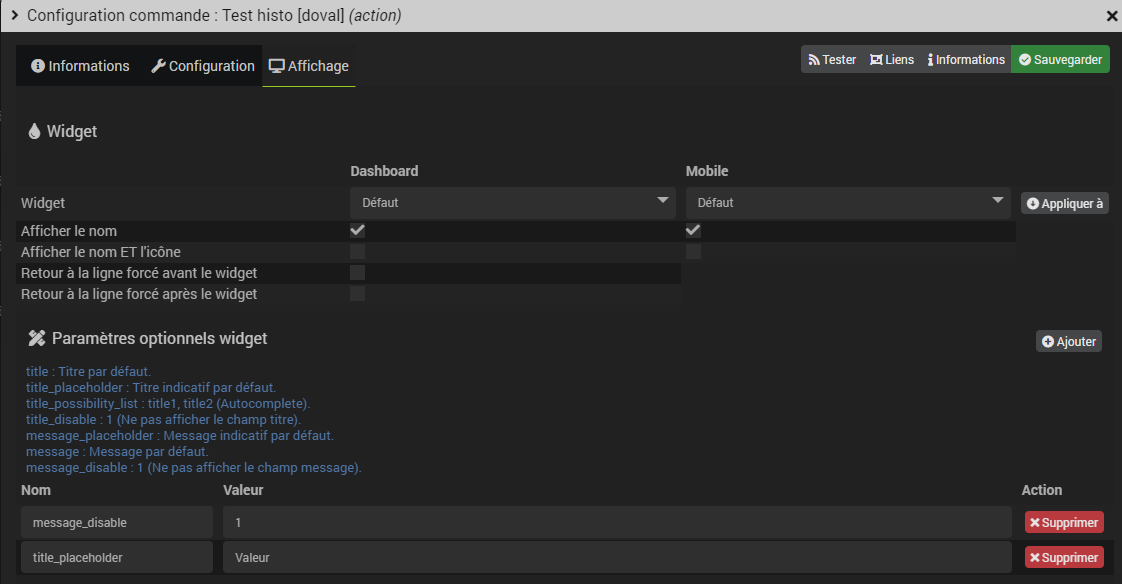
Task: Enable Retour à la ligne forcé avant widget
Action: click(357, 273)
